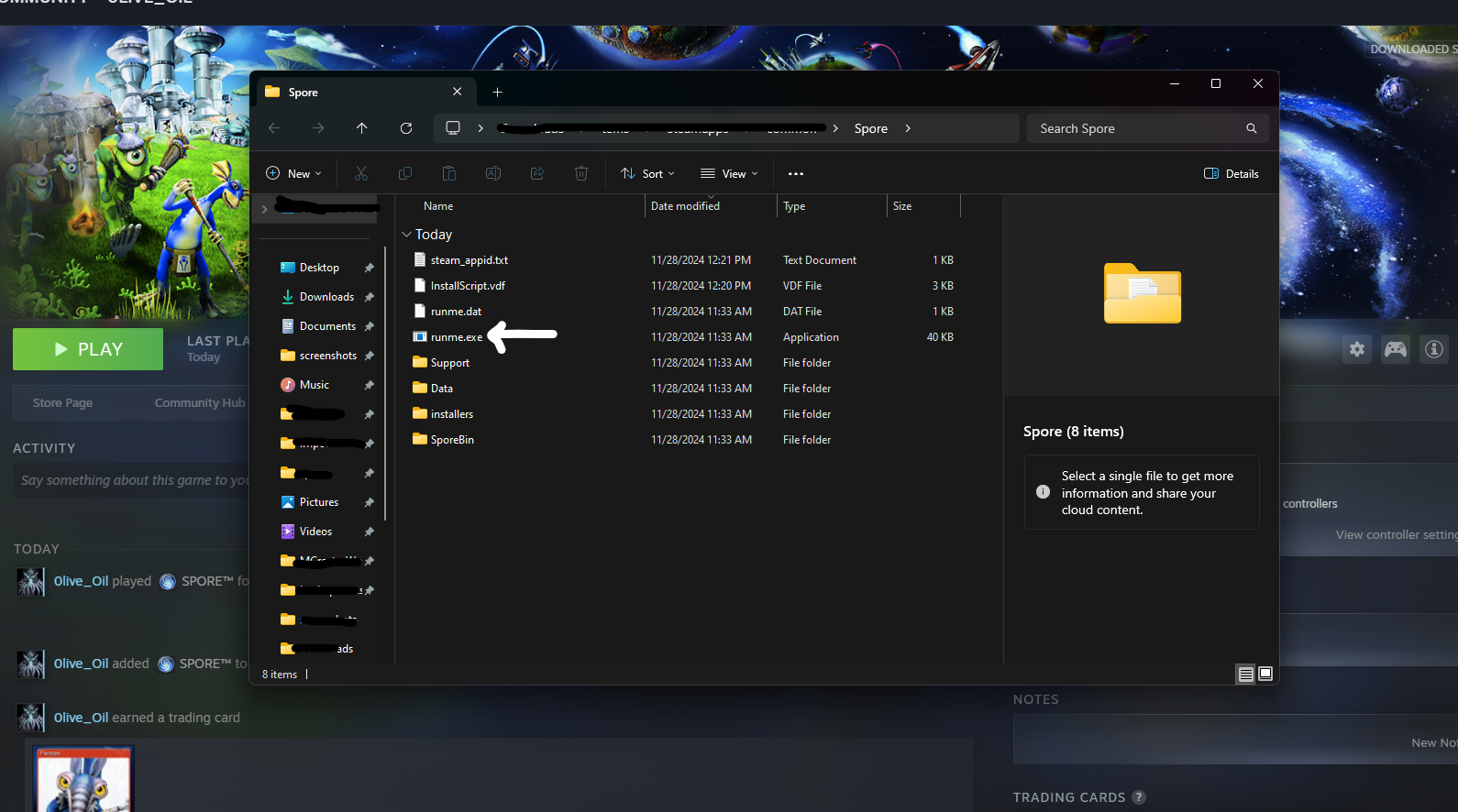Click the This PC monitor icon in address bar
1458x812 pixels.
click(453, 128)
